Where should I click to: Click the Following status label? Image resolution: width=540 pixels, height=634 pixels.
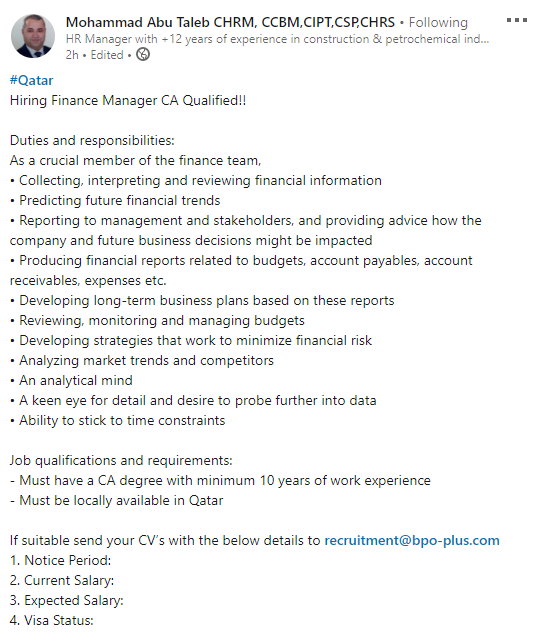pos(438,22)
